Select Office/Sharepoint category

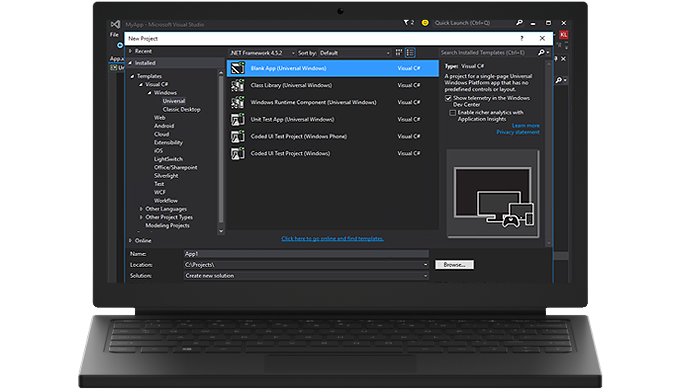pyautogui.click(x=175, y=167)
